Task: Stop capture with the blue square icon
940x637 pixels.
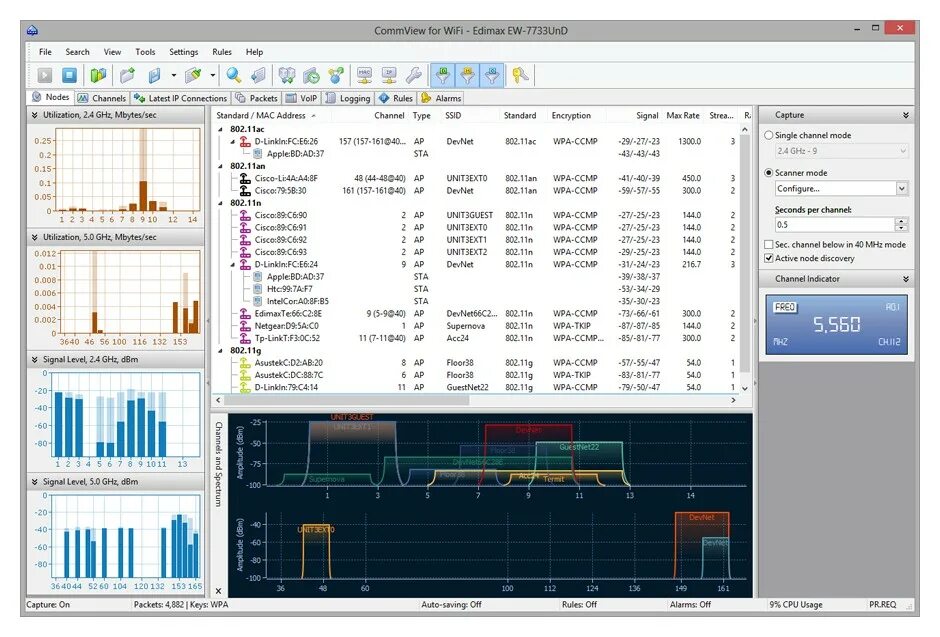Action: [x=70, y=76]
